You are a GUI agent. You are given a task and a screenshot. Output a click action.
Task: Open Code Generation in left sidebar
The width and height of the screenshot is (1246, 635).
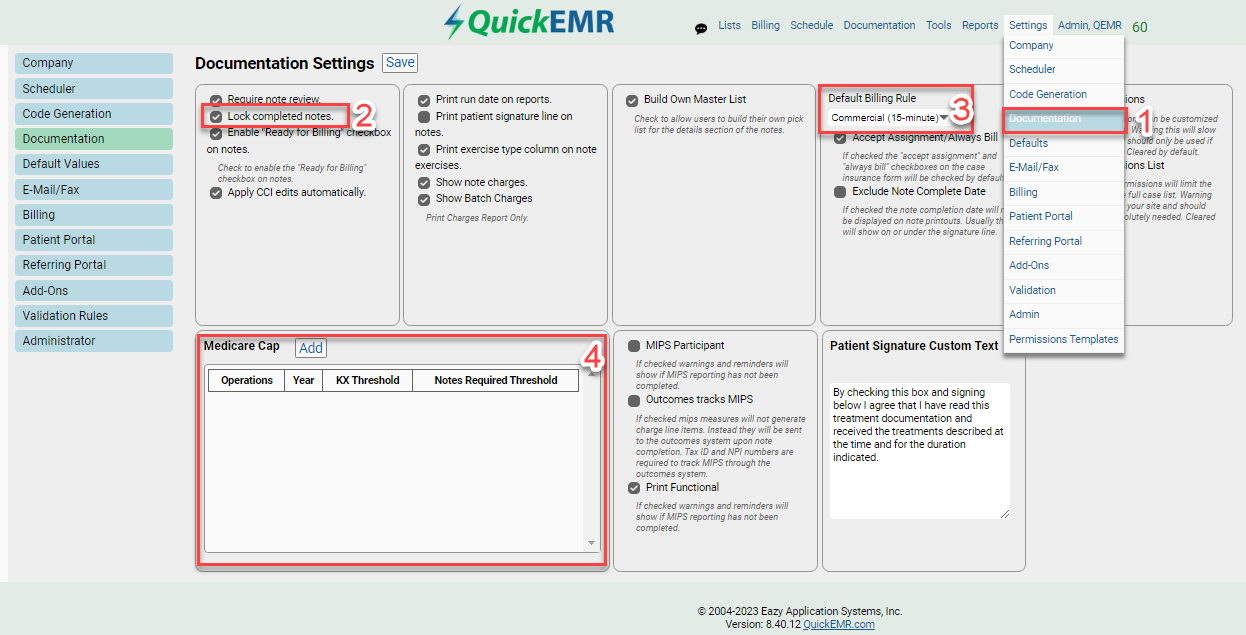[94, 114]
